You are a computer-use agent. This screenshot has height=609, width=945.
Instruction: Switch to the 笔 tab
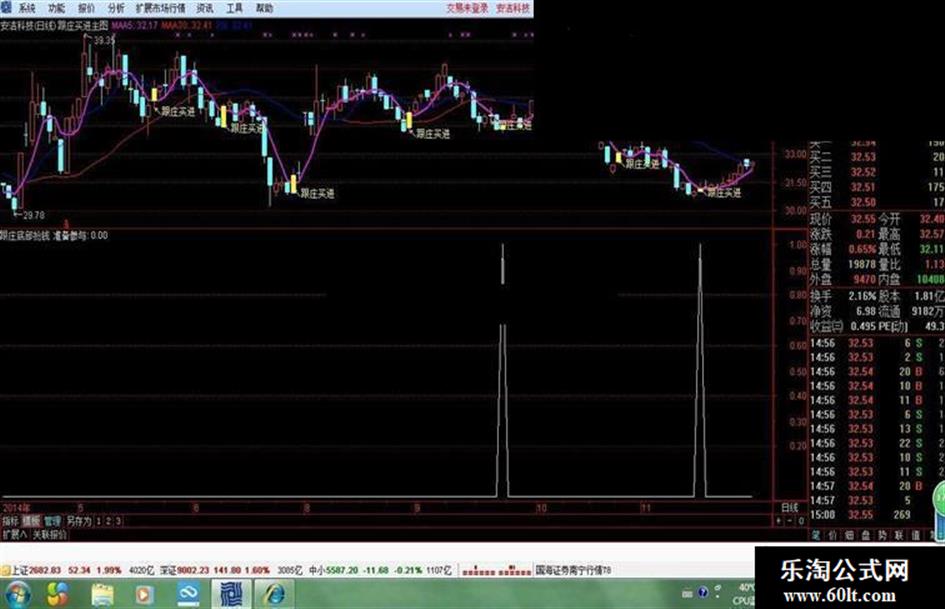point(815,535)
